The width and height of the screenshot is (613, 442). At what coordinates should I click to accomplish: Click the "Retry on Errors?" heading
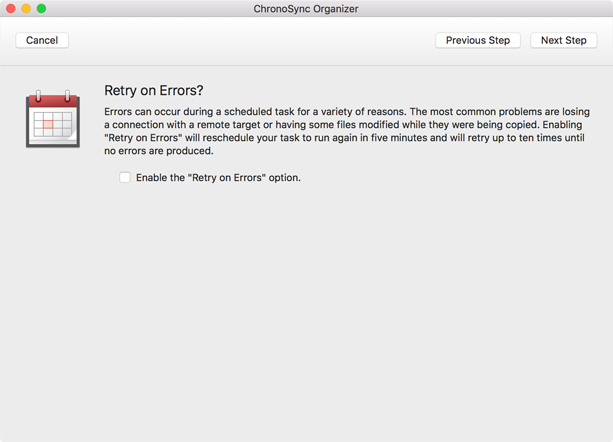point(154,91)
